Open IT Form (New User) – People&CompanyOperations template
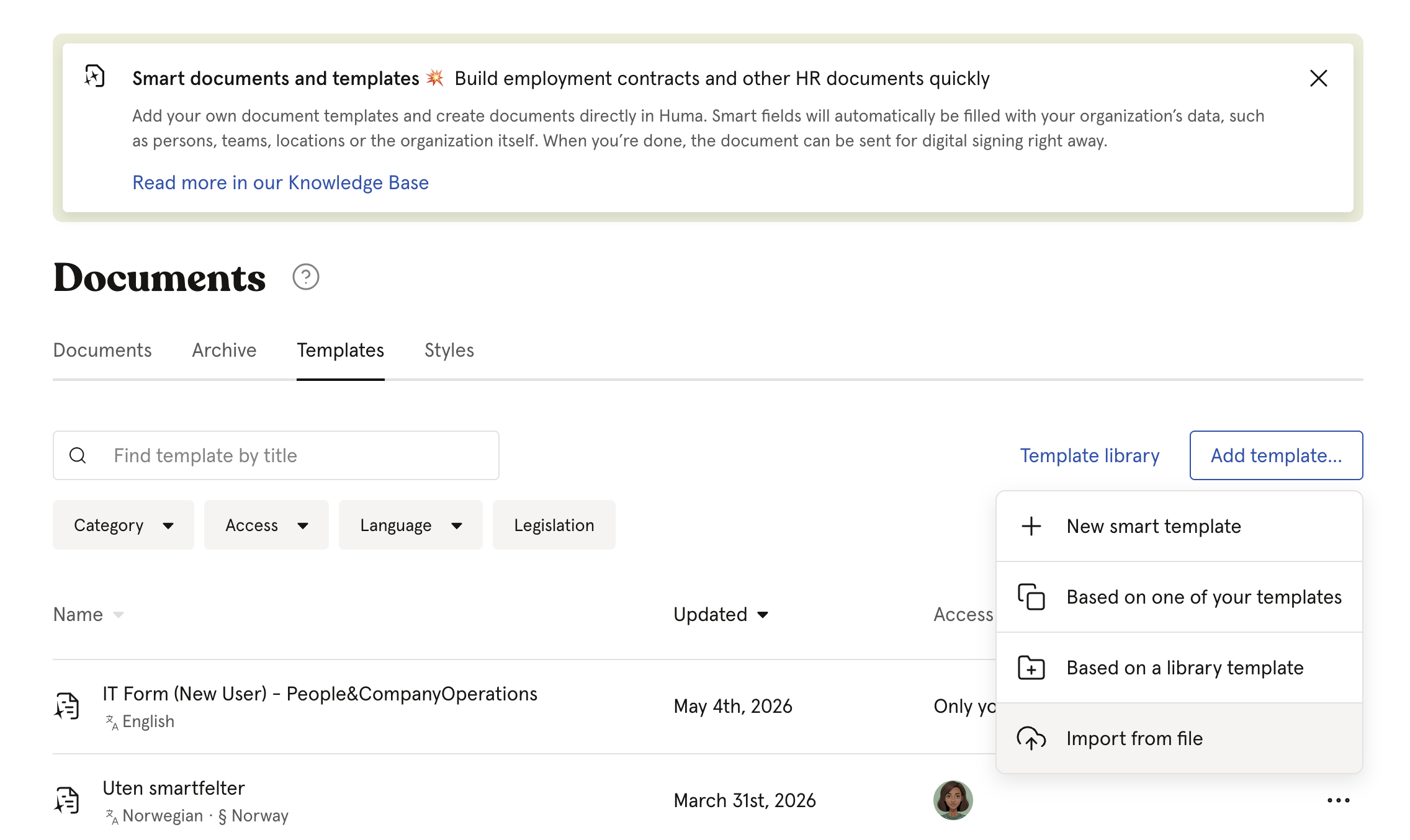Viewport: 1410px width, 840px height. coord(320,694)
